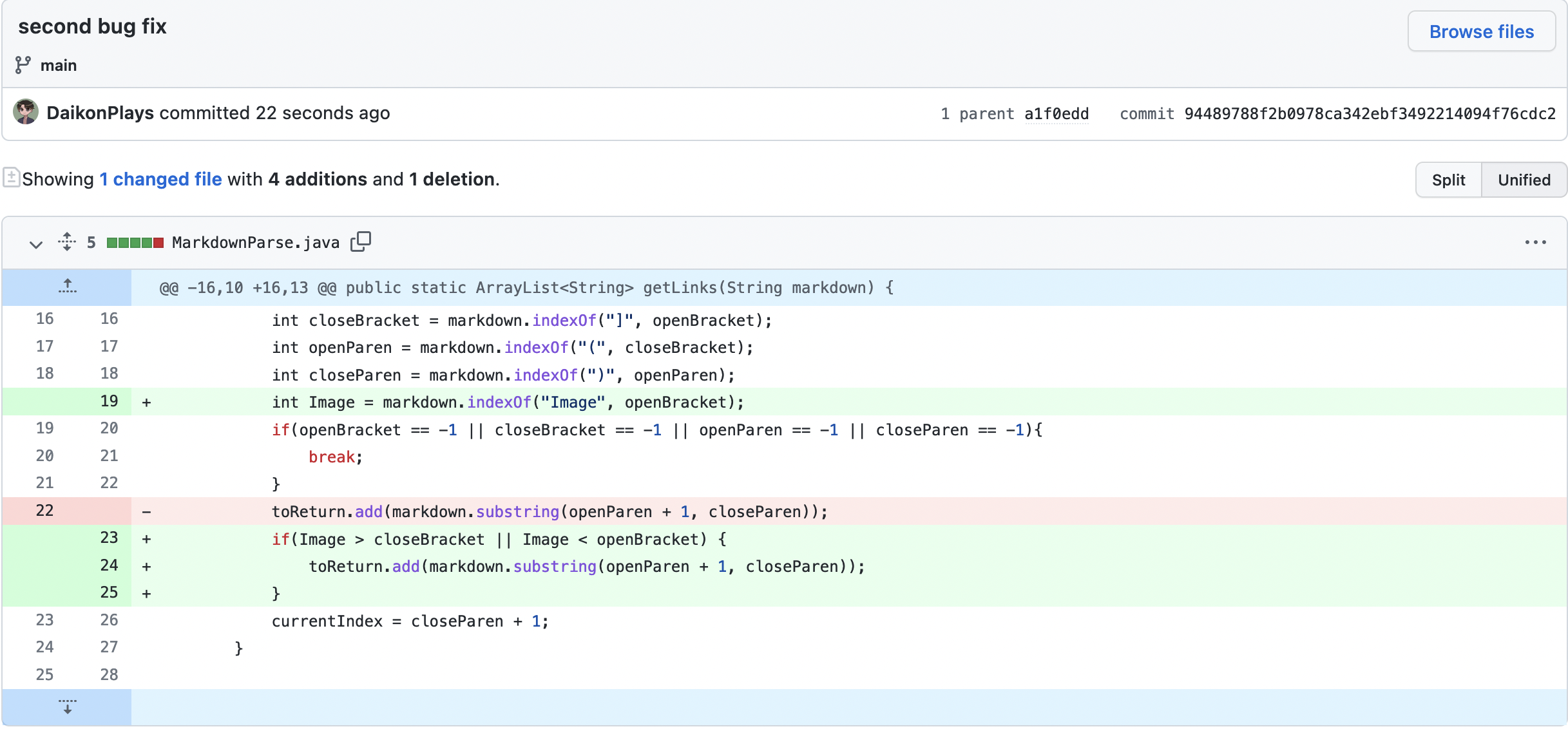Open the 1 changed file link
Screen dimensions: 1568x729
tap(160, 179)
